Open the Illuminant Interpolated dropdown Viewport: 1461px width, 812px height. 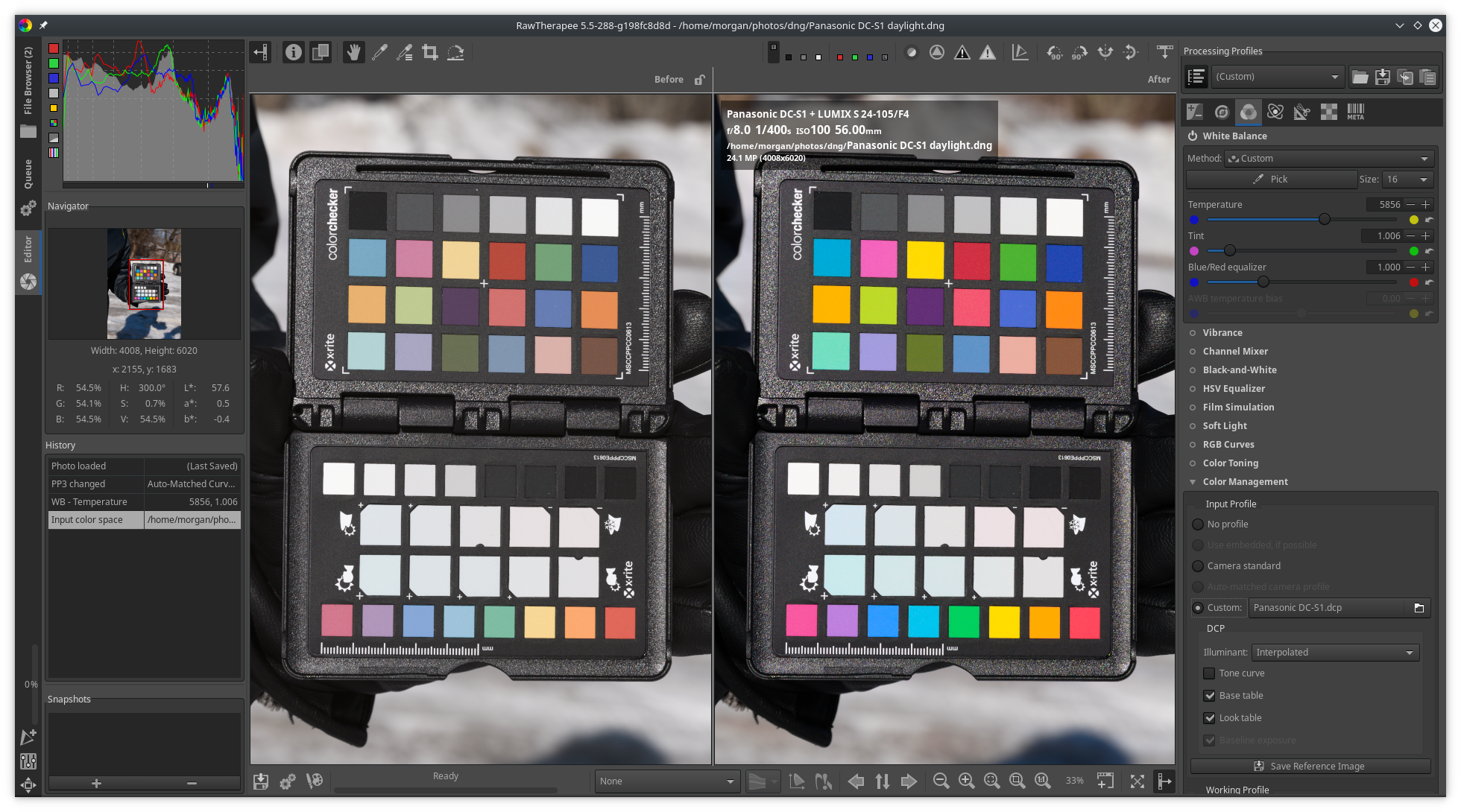[1335, 653]
